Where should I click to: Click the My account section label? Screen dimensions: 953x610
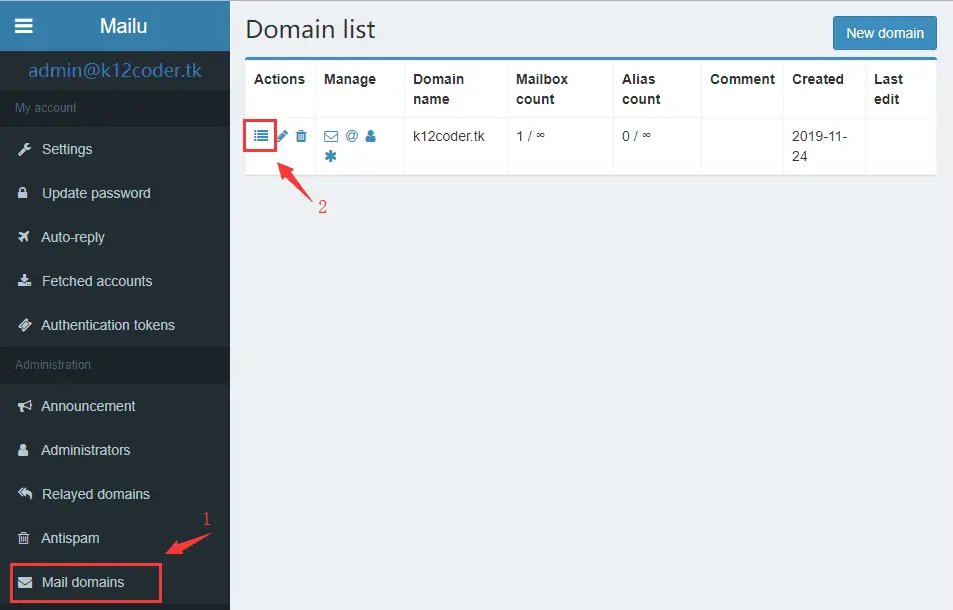click(x=46, y=108)
